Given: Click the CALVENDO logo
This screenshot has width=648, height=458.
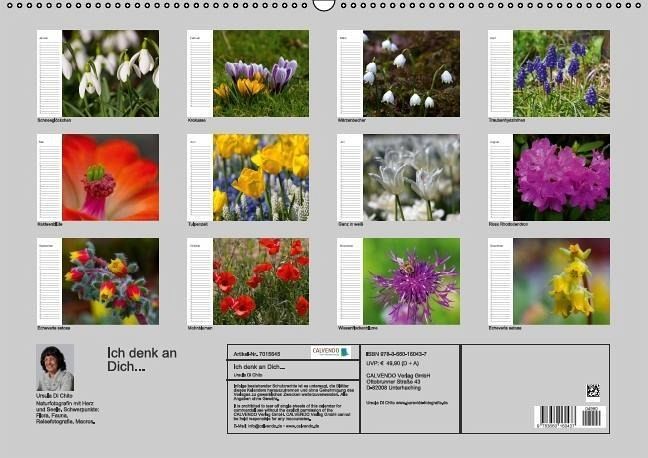Looking at the screenshot, I should (x=331, y=352).
